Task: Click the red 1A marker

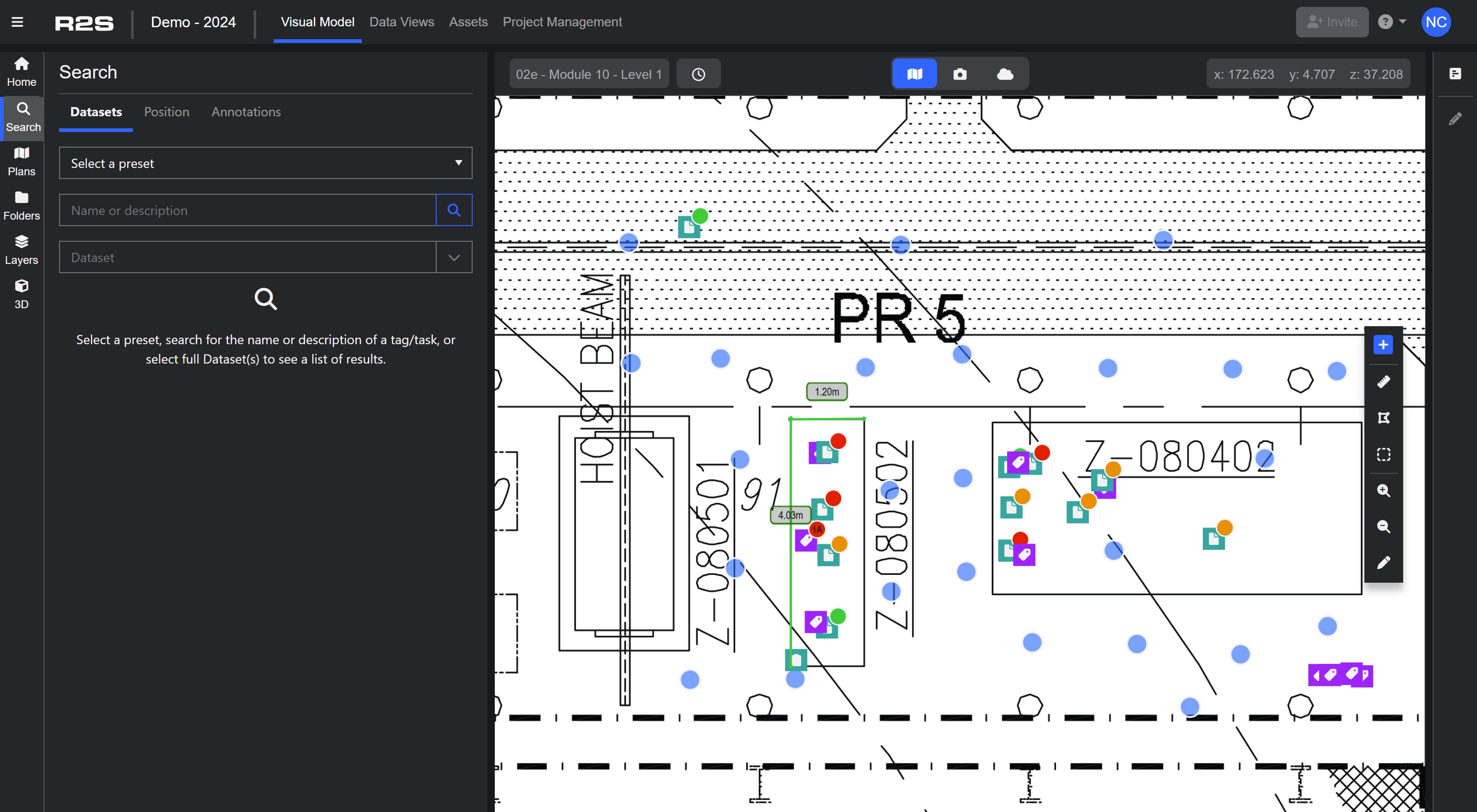Action: click(x=817, y=529)
